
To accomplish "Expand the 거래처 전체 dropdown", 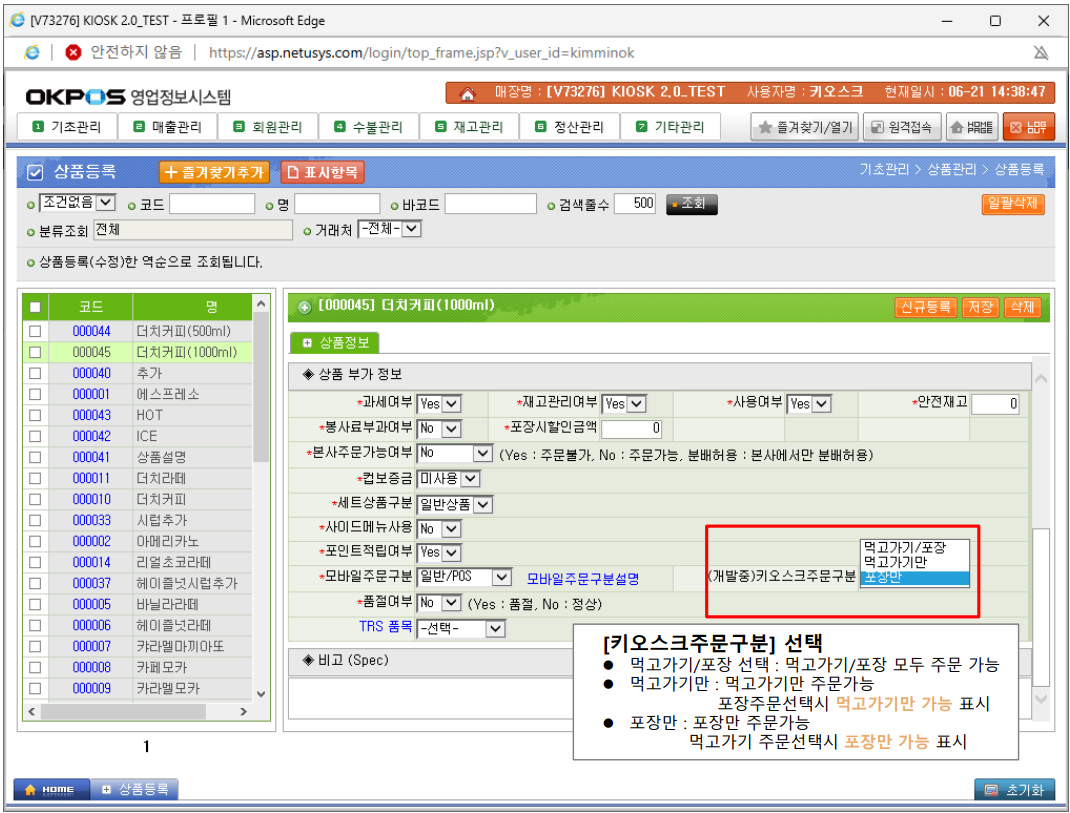I will tap(390, 230).
